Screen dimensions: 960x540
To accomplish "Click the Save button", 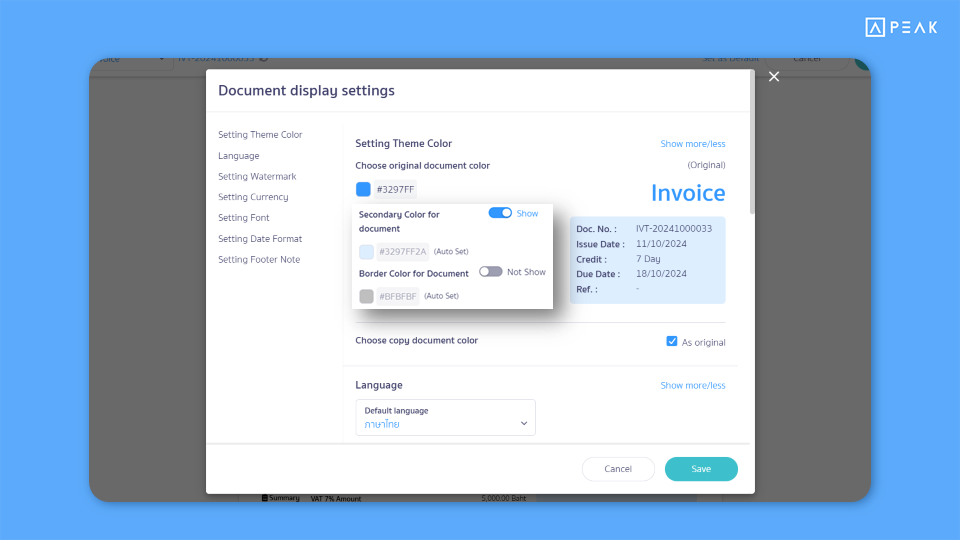I will [x=701, y=469].
